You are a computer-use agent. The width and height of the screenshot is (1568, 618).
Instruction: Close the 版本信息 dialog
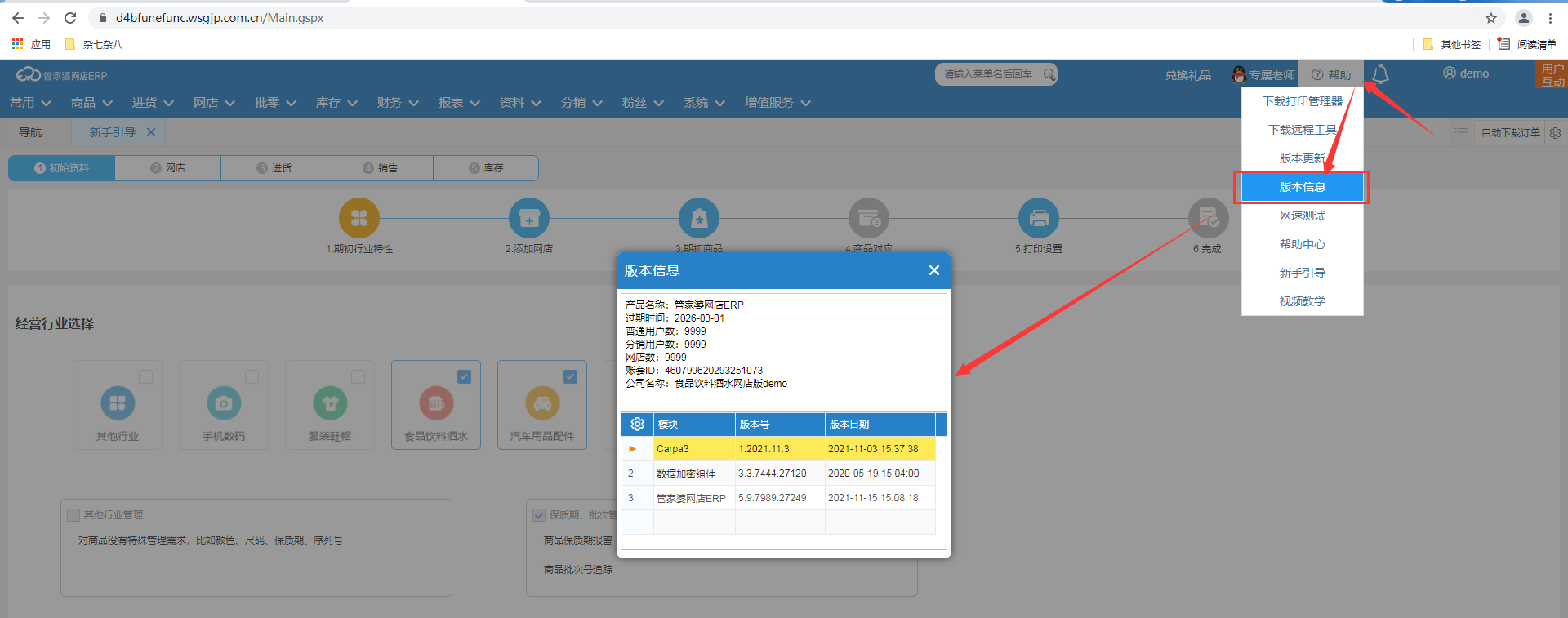[x=933, y=270]
